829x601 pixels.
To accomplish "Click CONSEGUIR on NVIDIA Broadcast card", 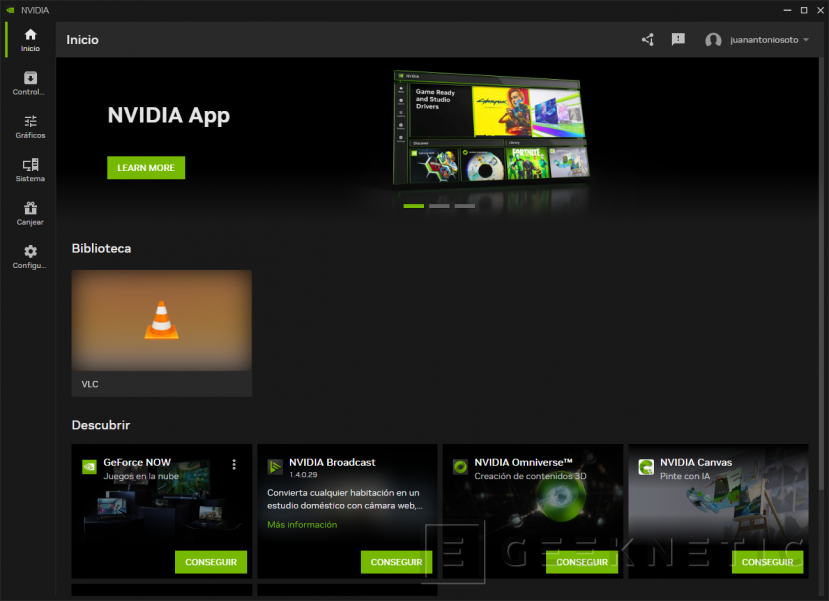I will pyautogui.click(x=397, y=562).
